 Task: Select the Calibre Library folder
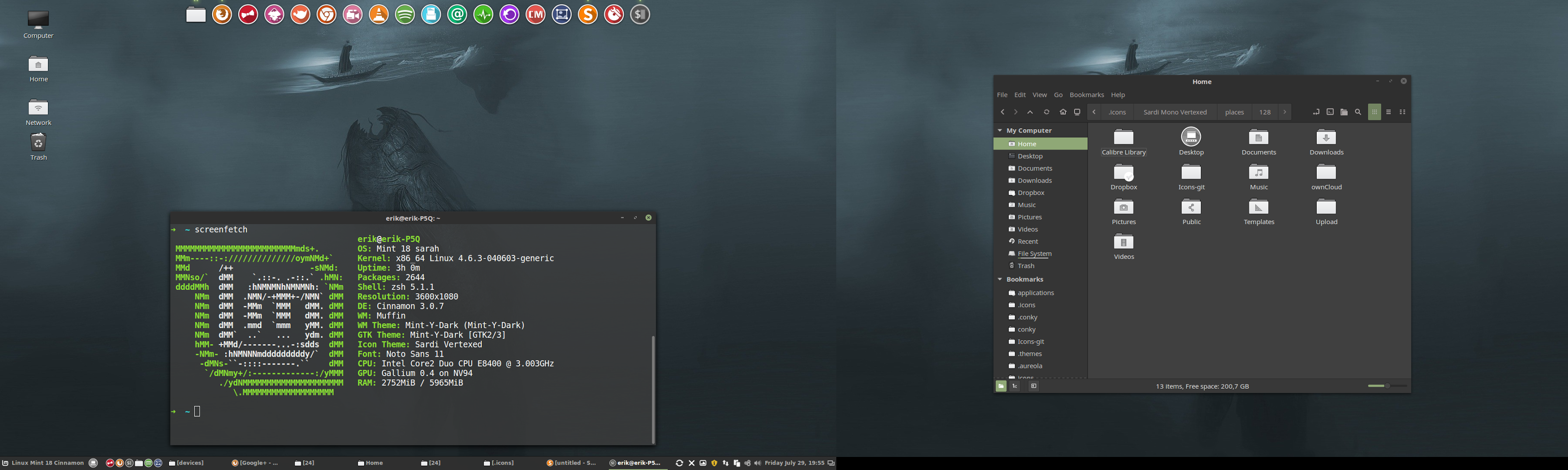(x=1123, y=142)
